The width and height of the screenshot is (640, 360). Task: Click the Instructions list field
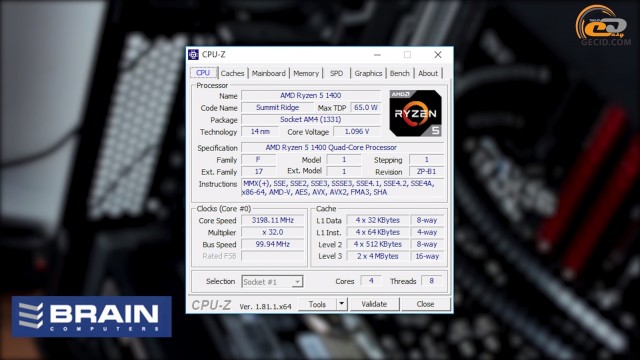342,188
